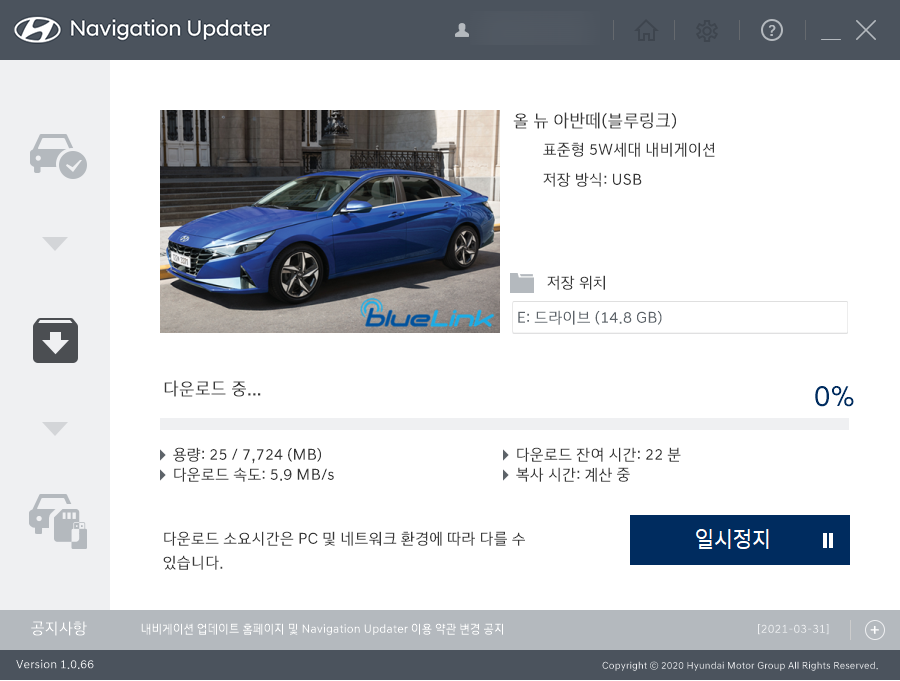Expand notices with the plus icon

click(875, 630)
